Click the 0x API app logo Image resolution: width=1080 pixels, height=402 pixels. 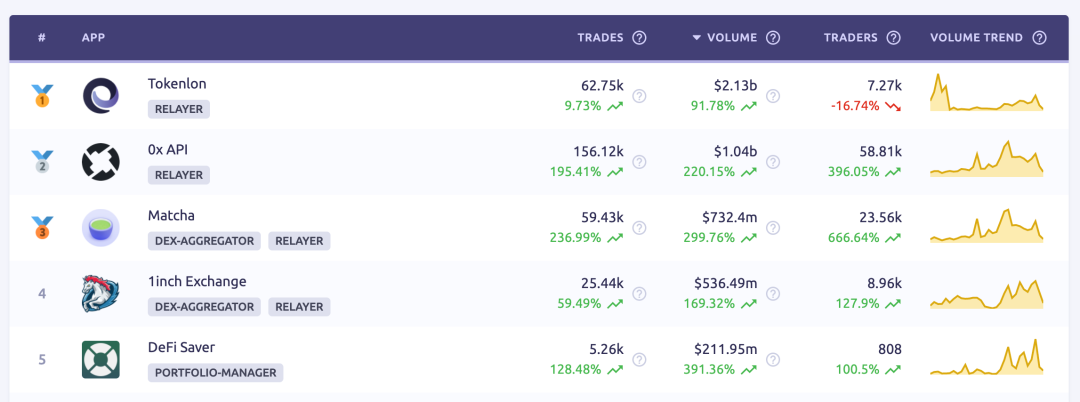click(100, 162)
